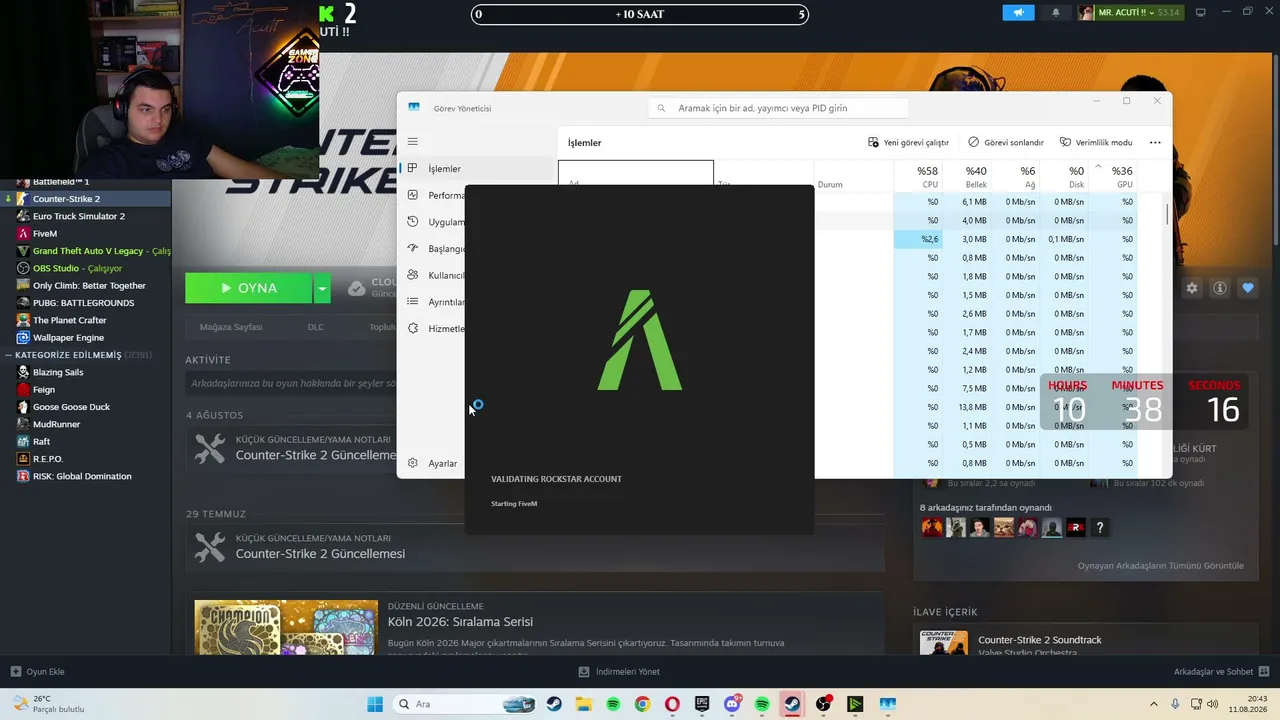Open Mağaza Sayfası tab

(231, 327)
